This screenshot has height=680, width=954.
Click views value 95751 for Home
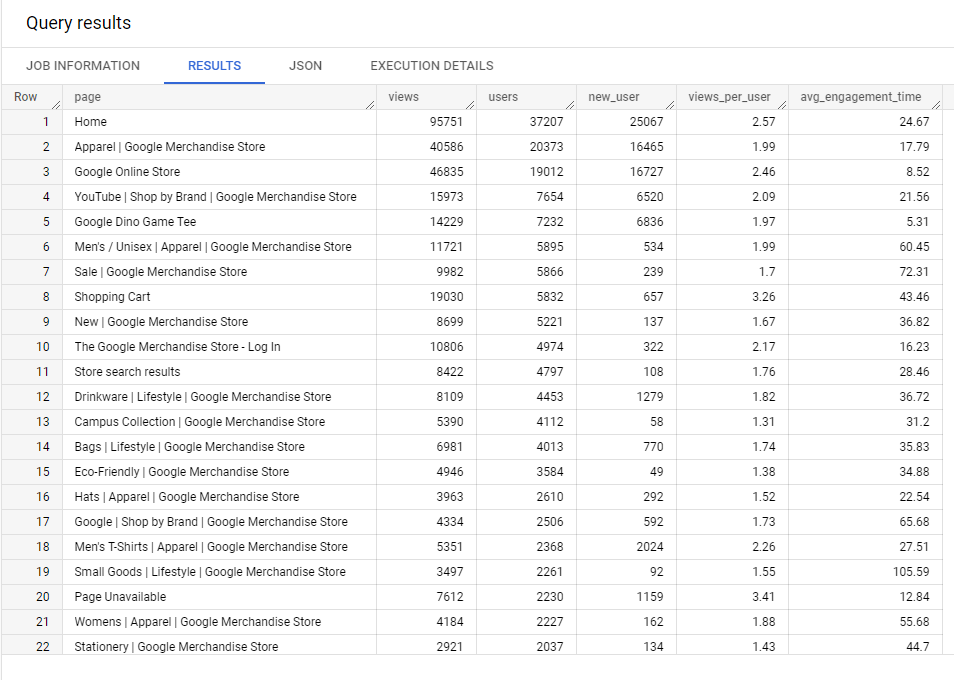(x=446, y=122)
